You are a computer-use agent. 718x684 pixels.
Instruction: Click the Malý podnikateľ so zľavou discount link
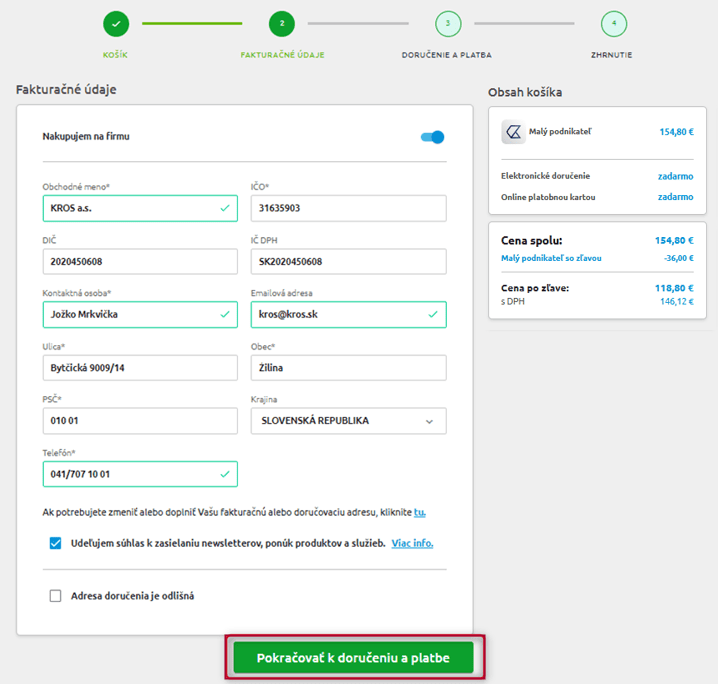click(x=551, y=257)
